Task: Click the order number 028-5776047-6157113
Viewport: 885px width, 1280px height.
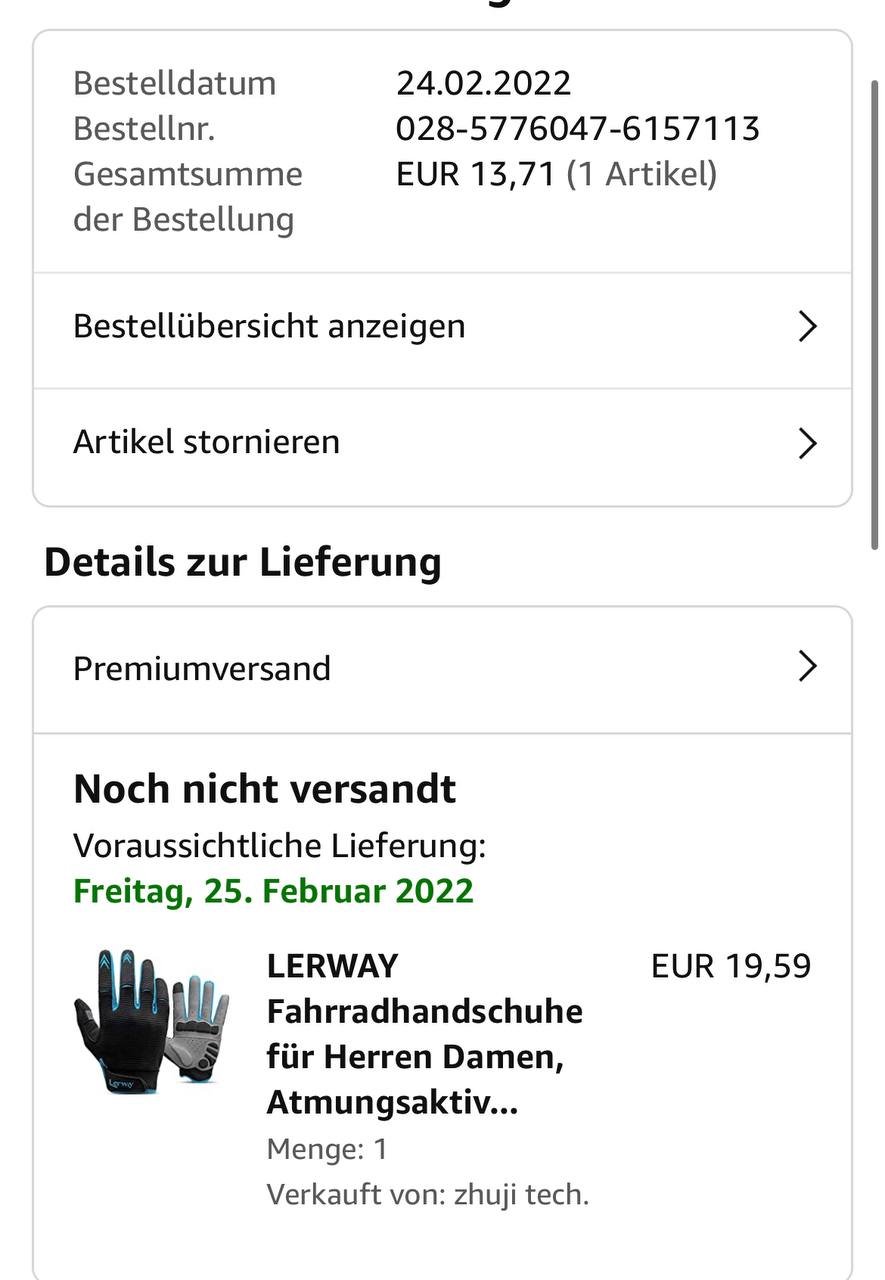Action: 577,128
